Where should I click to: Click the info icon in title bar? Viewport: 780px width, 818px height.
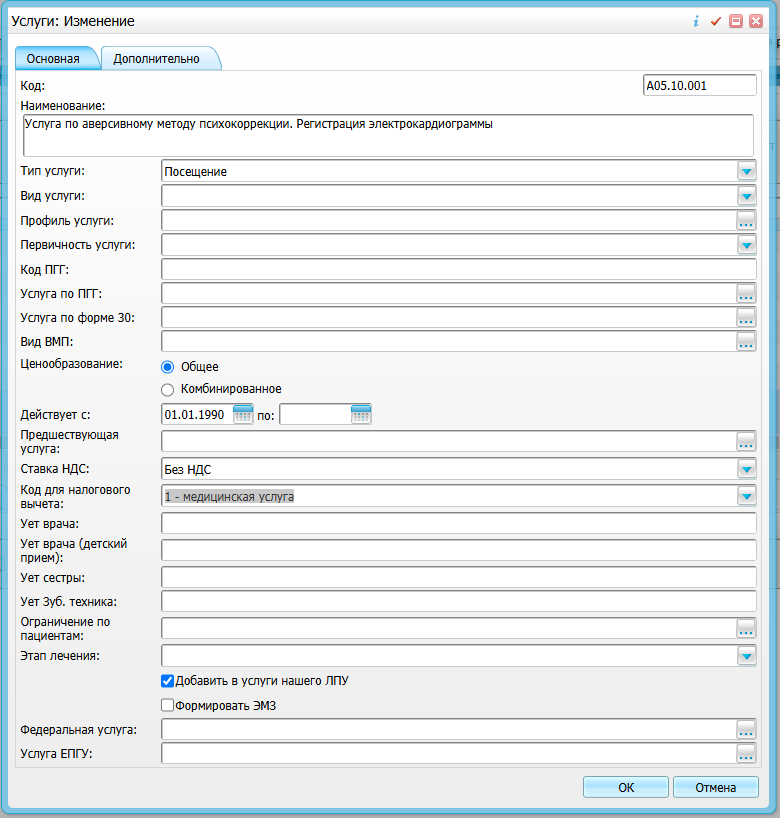click(x=696, y=21)
